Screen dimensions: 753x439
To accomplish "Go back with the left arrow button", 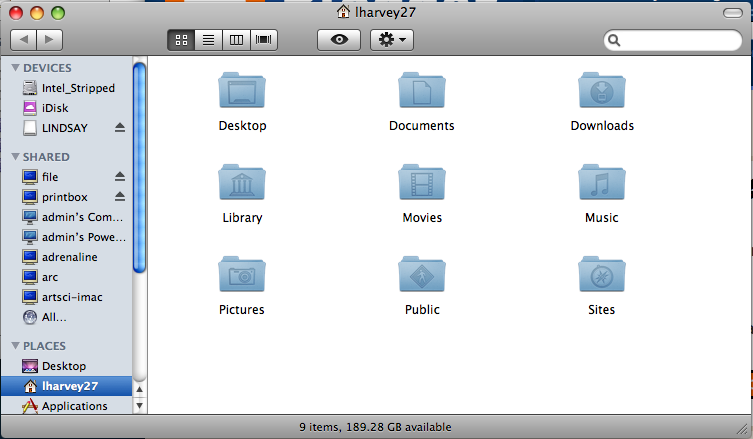I will coord(23,40).
